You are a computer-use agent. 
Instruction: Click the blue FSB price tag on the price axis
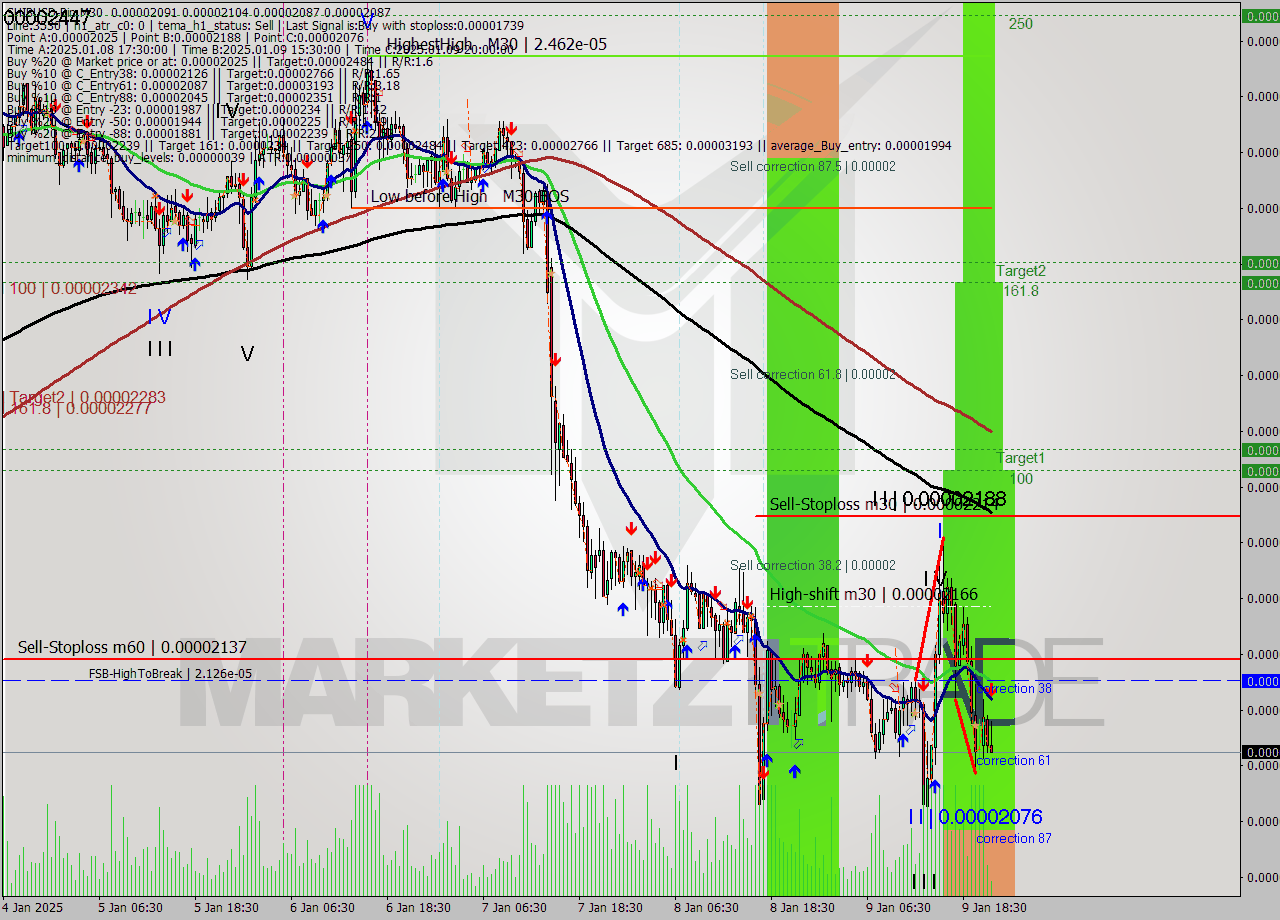point(1260,681)
